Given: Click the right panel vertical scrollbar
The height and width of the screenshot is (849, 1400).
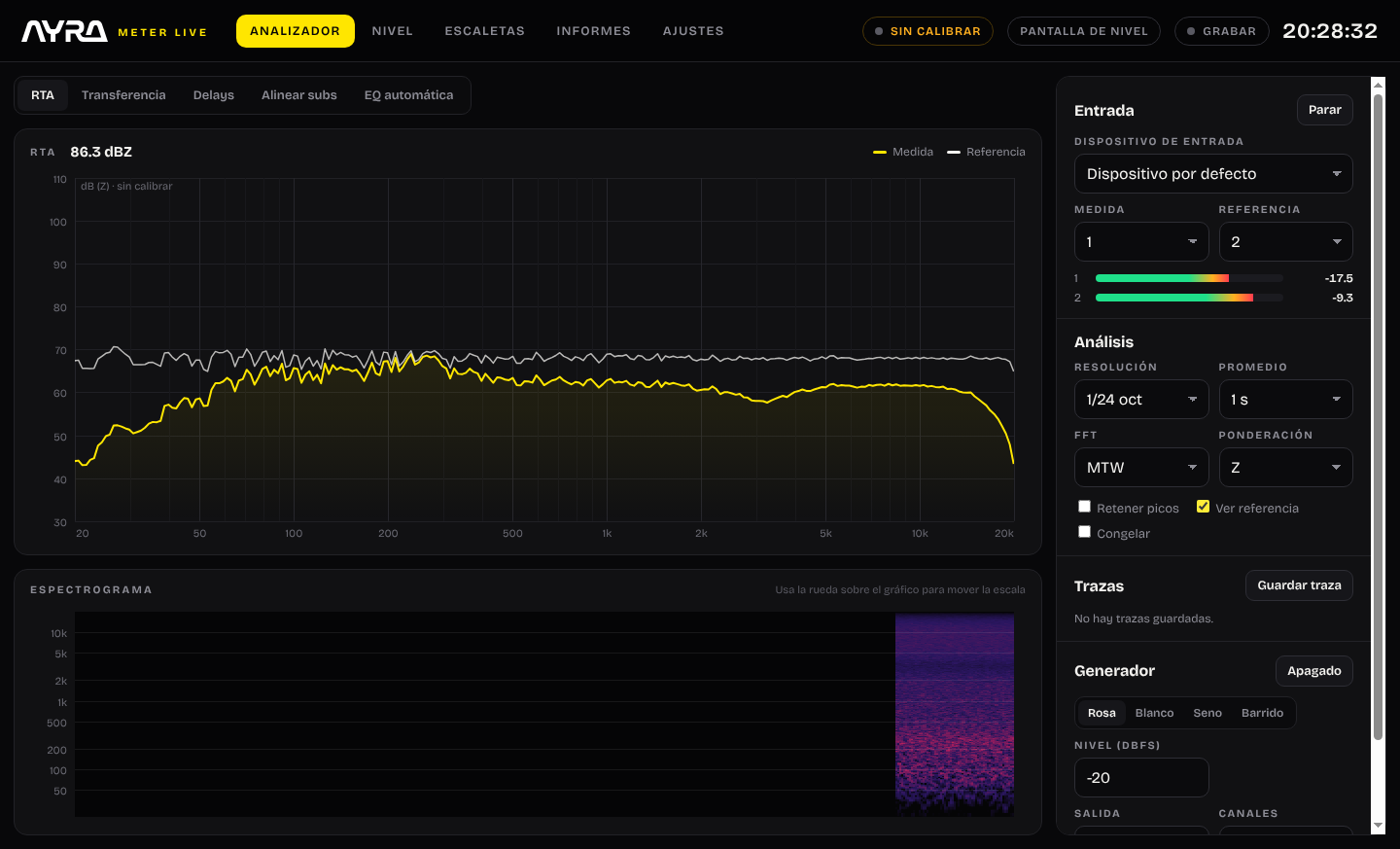Looking at the screenshot, I should pos(1378,416).
